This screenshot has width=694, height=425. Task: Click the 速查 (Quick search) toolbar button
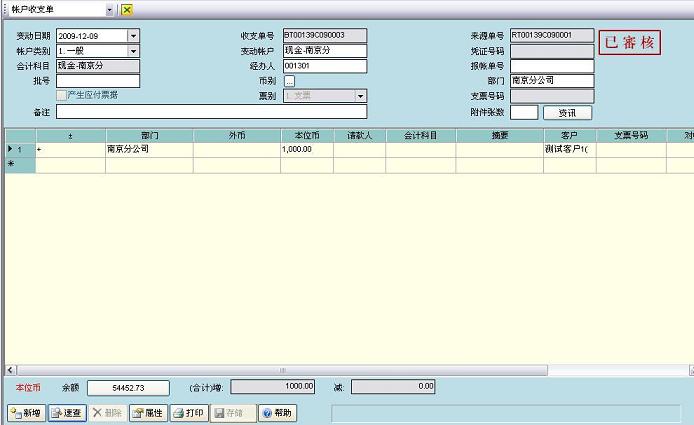point(67,412)
